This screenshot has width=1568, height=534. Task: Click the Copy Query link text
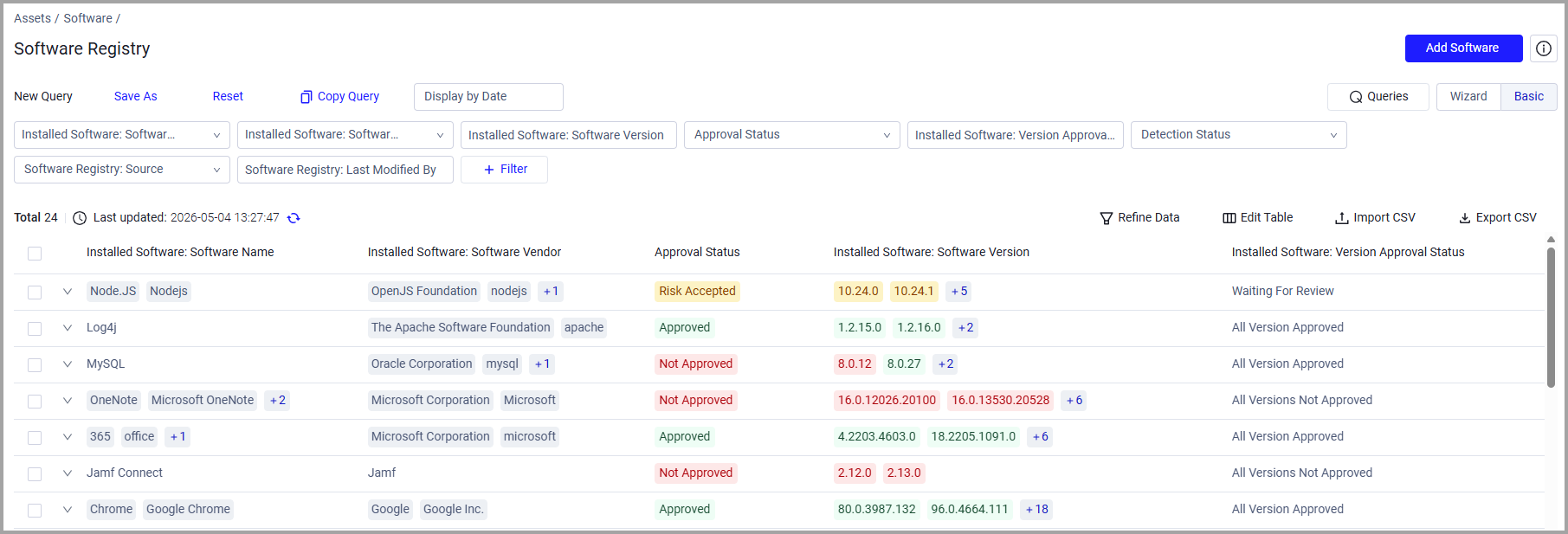(x=348, y=97)
